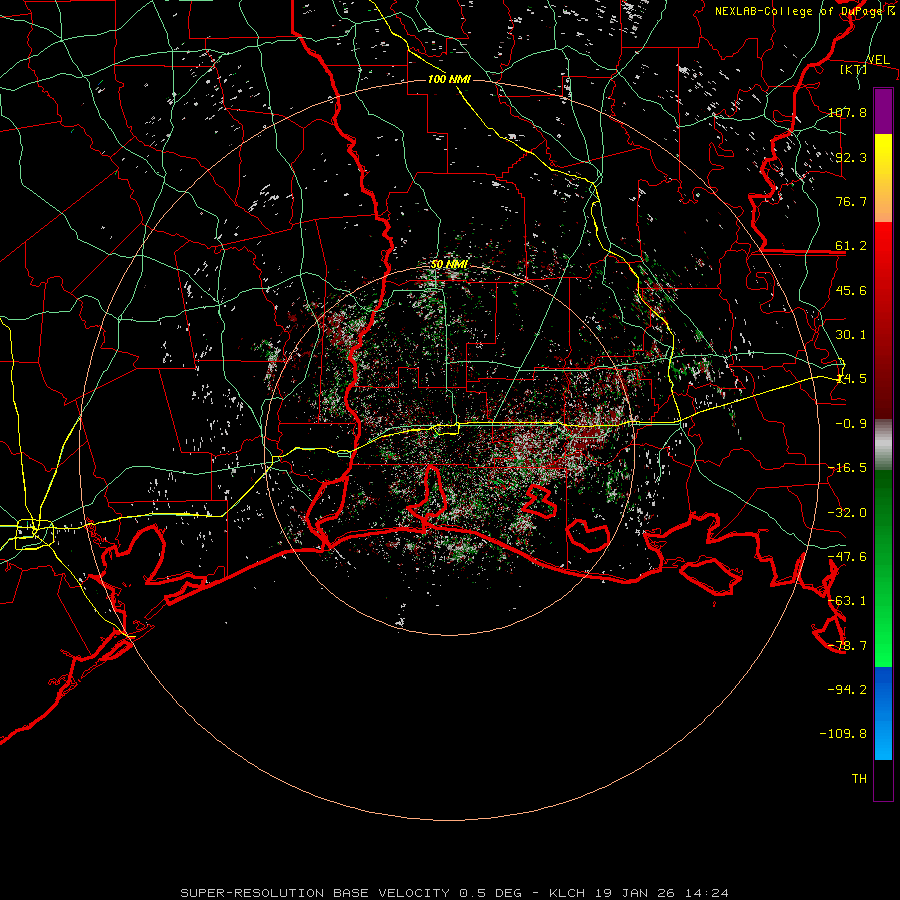Click the 100 NMI range ring label
Viewport: 900px width, 900px height.
tap(449, 79)
